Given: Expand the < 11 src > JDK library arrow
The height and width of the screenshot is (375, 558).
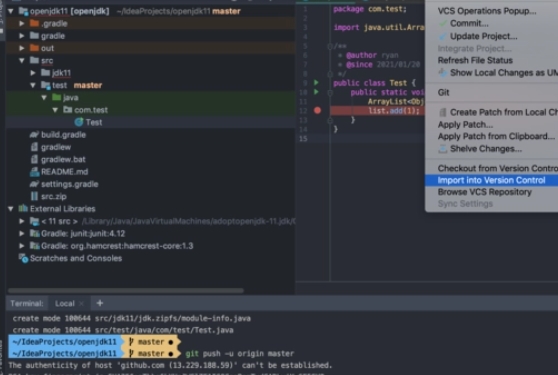Looking at the screenshot, I should pos(22,221).
